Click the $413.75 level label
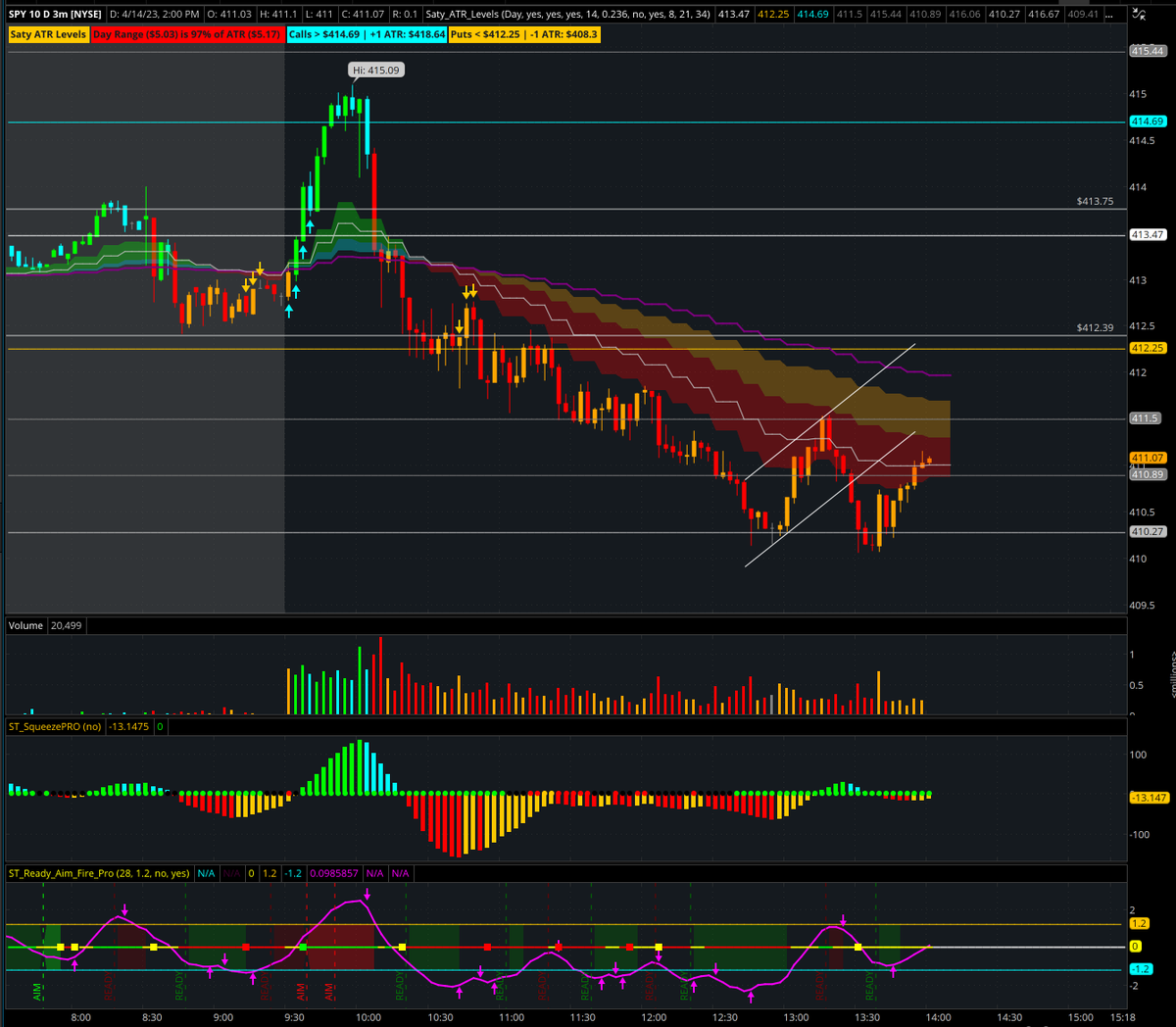This screenshot has width=1176, height=1027. (1095, 201)
